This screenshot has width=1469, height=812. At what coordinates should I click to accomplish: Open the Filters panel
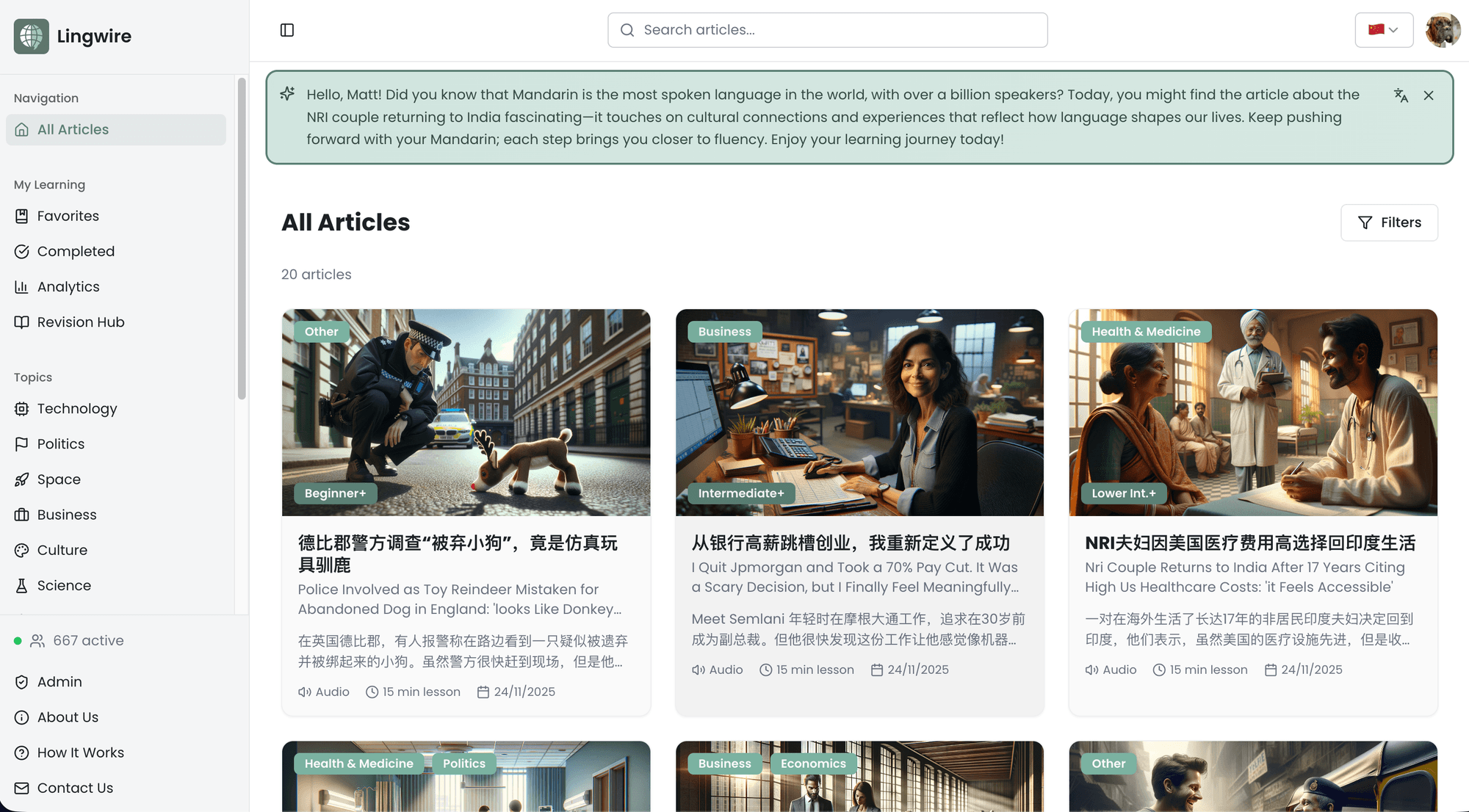[1389, 222]
